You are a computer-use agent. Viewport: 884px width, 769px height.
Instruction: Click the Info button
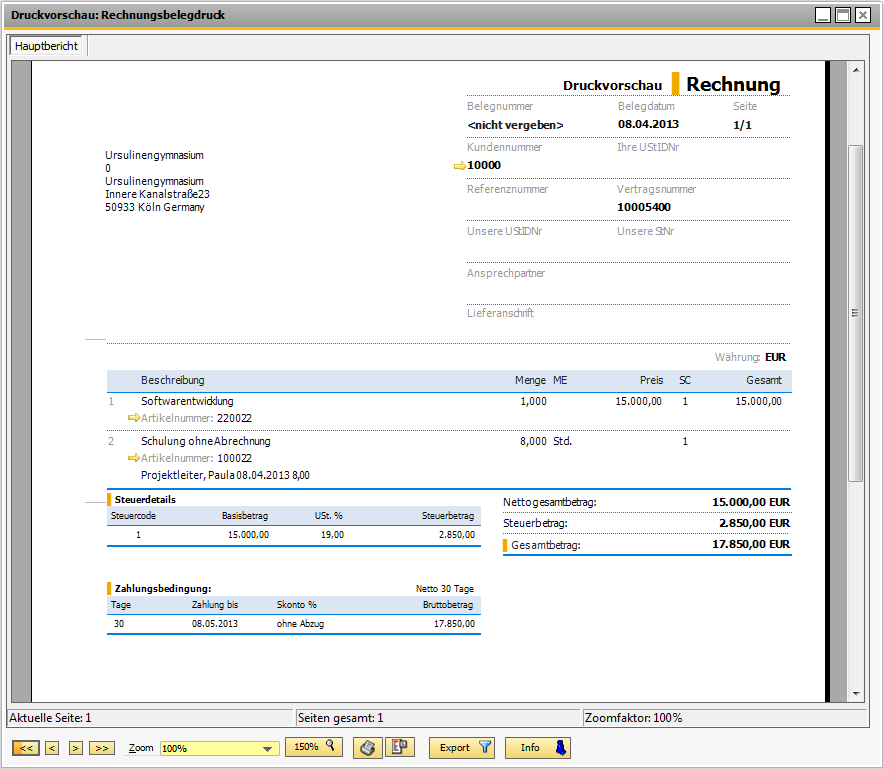[x=537, y=747]
